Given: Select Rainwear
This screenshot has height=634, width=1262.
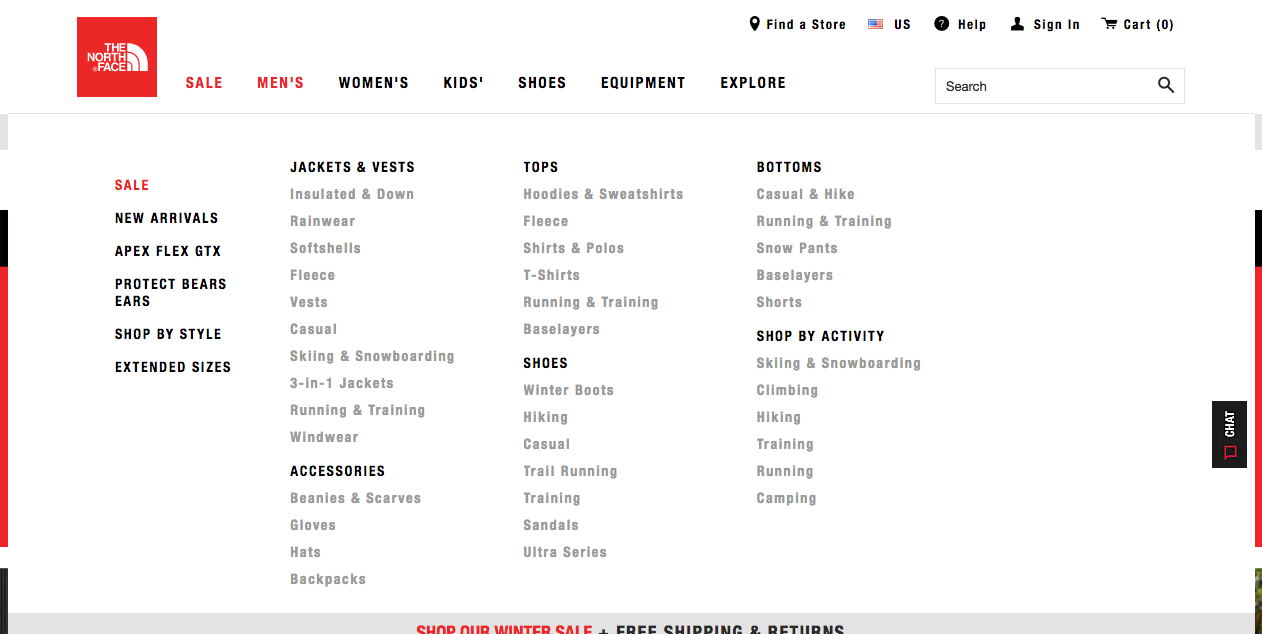Looking at the screenshot, I should (323, 221).
